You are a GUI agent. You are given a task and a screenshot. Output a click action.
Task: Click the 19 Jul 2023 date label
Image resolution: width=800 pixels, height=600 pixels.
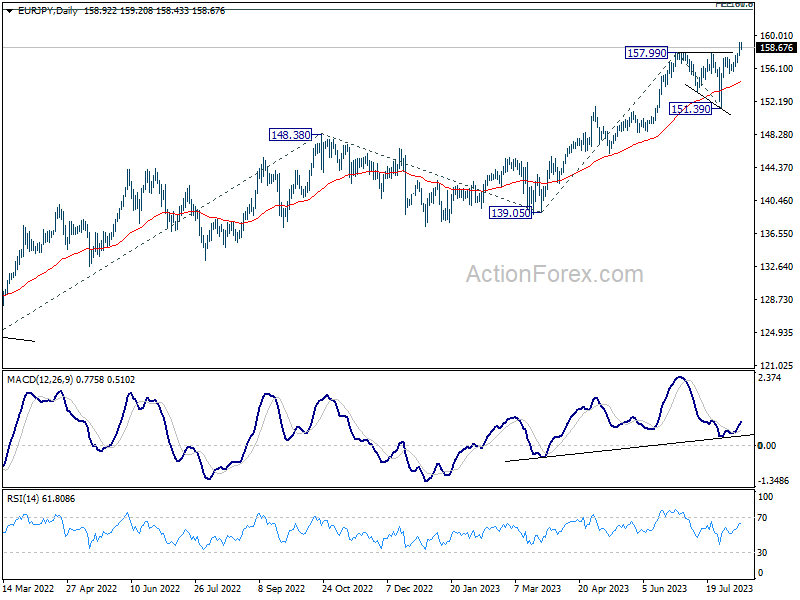[730, 589]
